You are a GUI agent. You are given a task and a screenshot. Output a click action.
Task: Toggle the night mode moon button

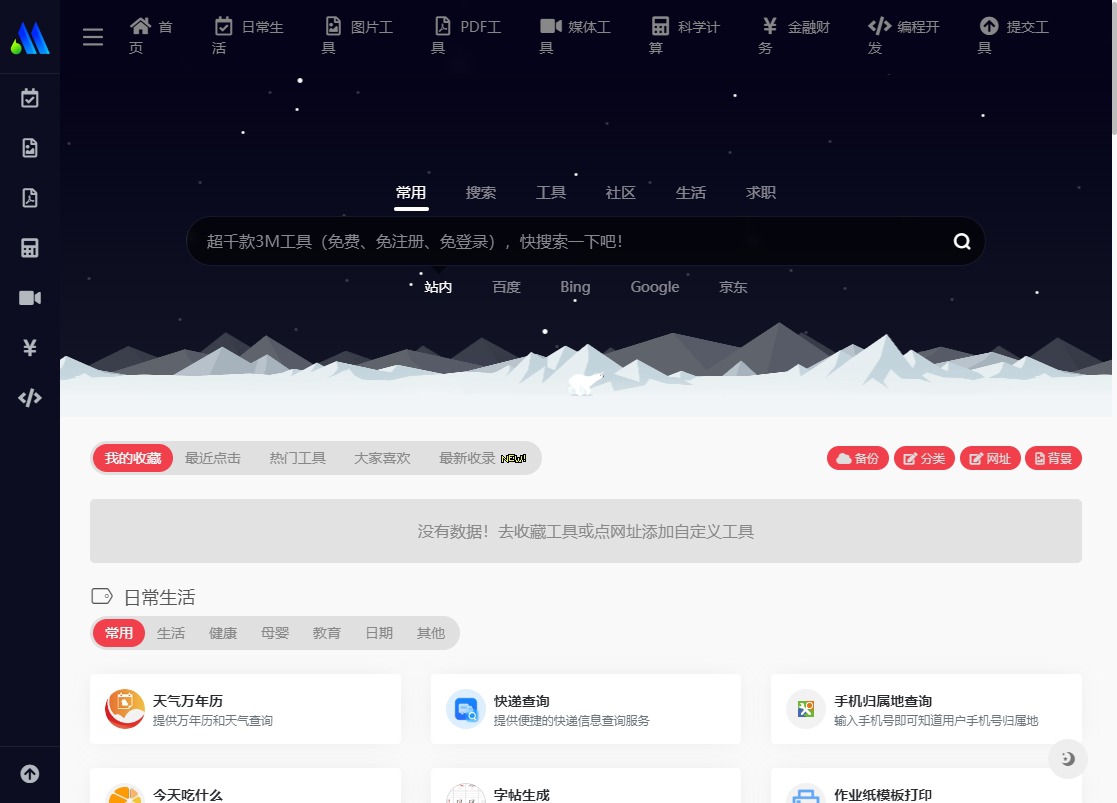[1067, 759]
